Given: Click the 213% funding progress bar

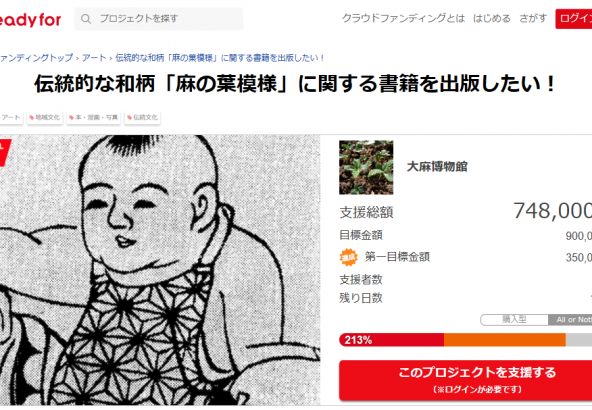Looking at the screenshot, I should [x=466, y=340].
